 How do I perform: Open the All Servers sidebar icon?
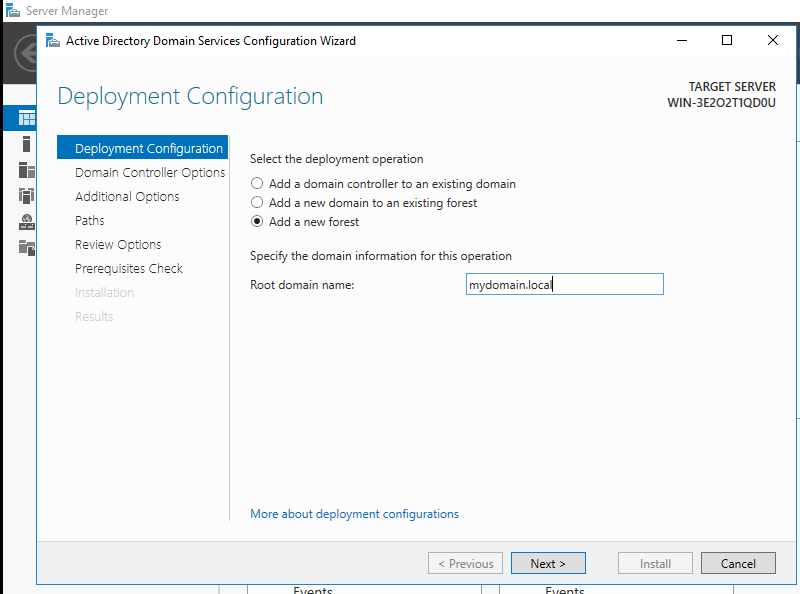click(x=26, y=170)
